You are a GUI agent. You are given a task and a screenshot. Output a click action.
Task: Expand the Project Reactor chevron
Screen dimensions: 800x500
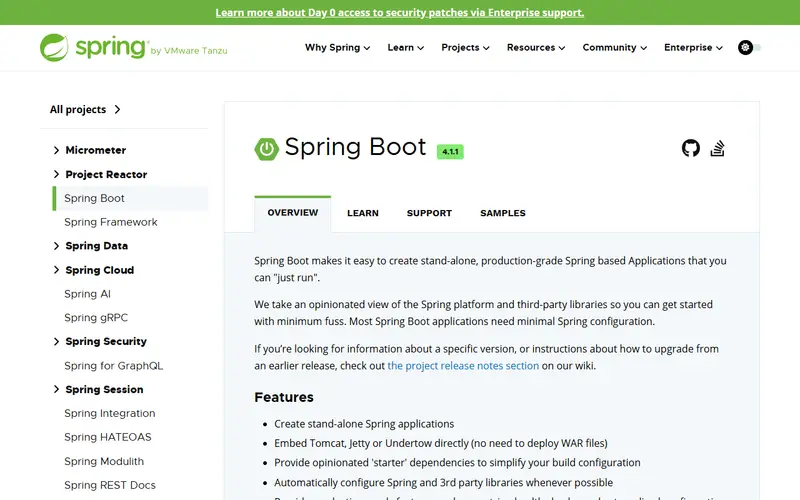(56, 174)
